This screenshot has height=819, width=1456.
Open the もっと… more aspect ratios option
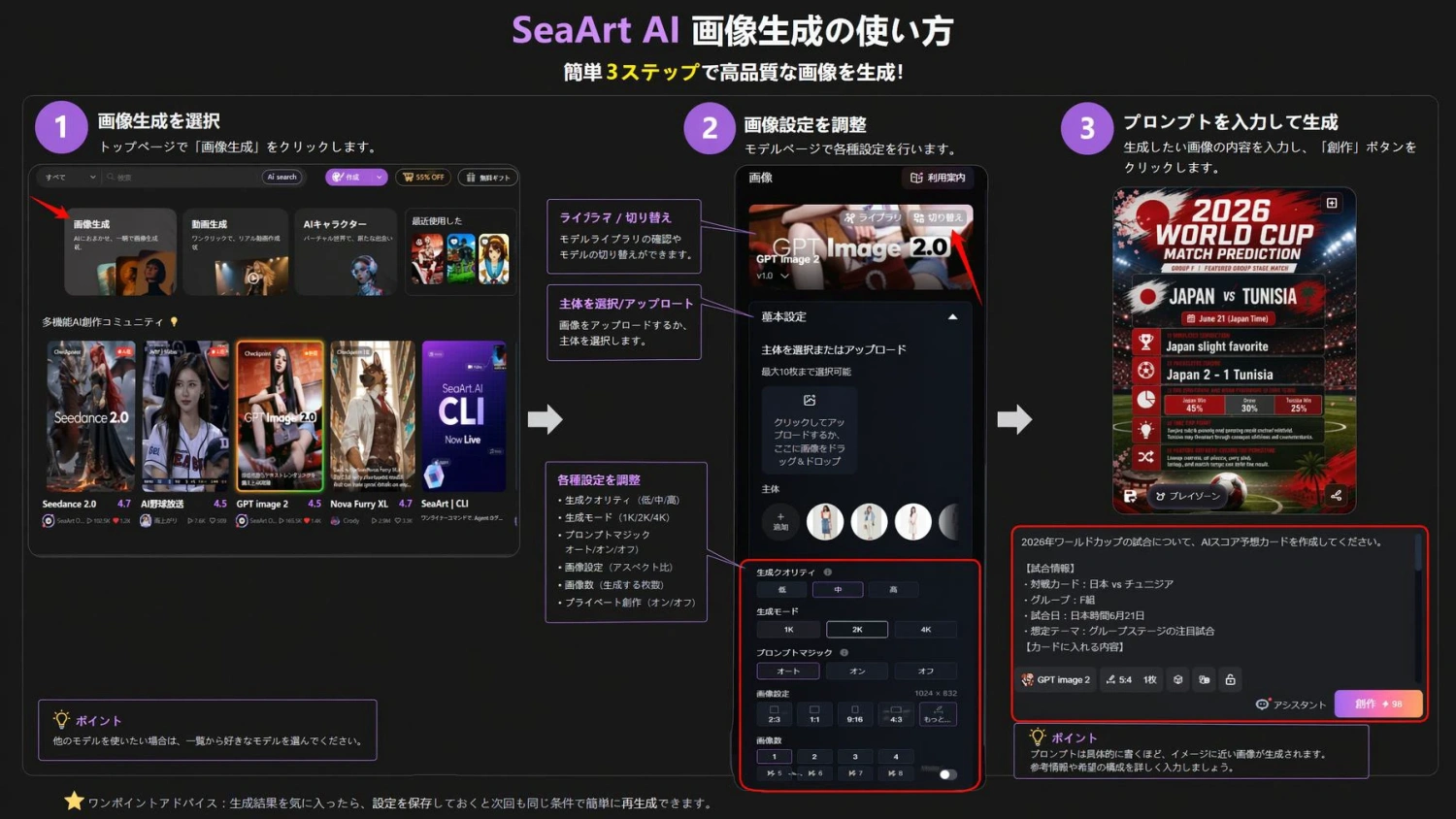pos(938,714)
